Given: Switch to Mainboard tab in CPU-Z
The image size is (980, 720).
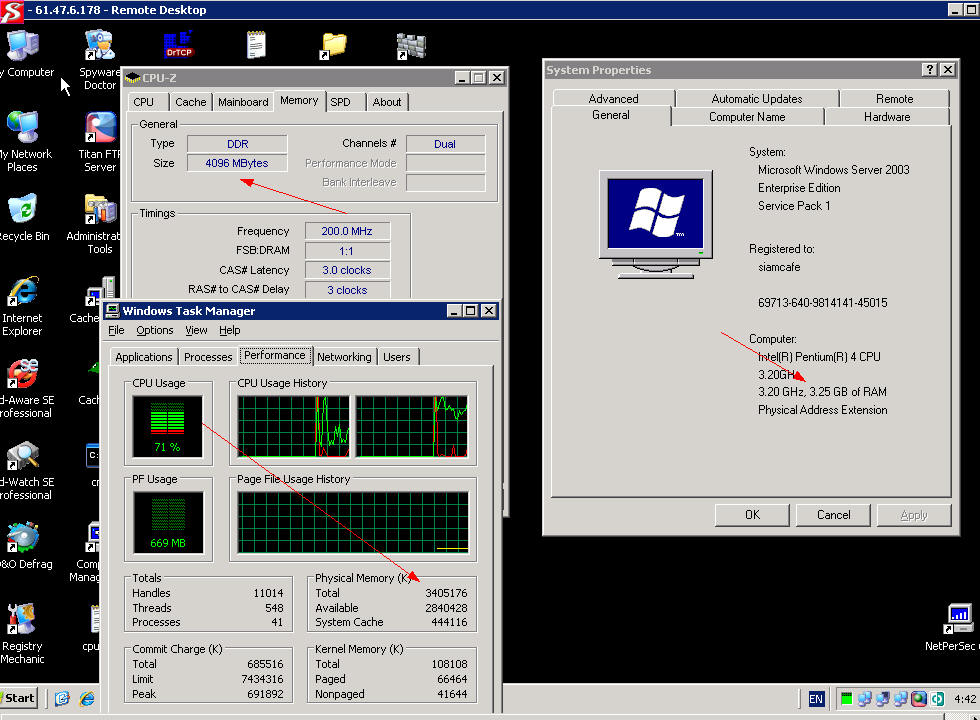Looking at the screenshot, I should tap(243, 102).
